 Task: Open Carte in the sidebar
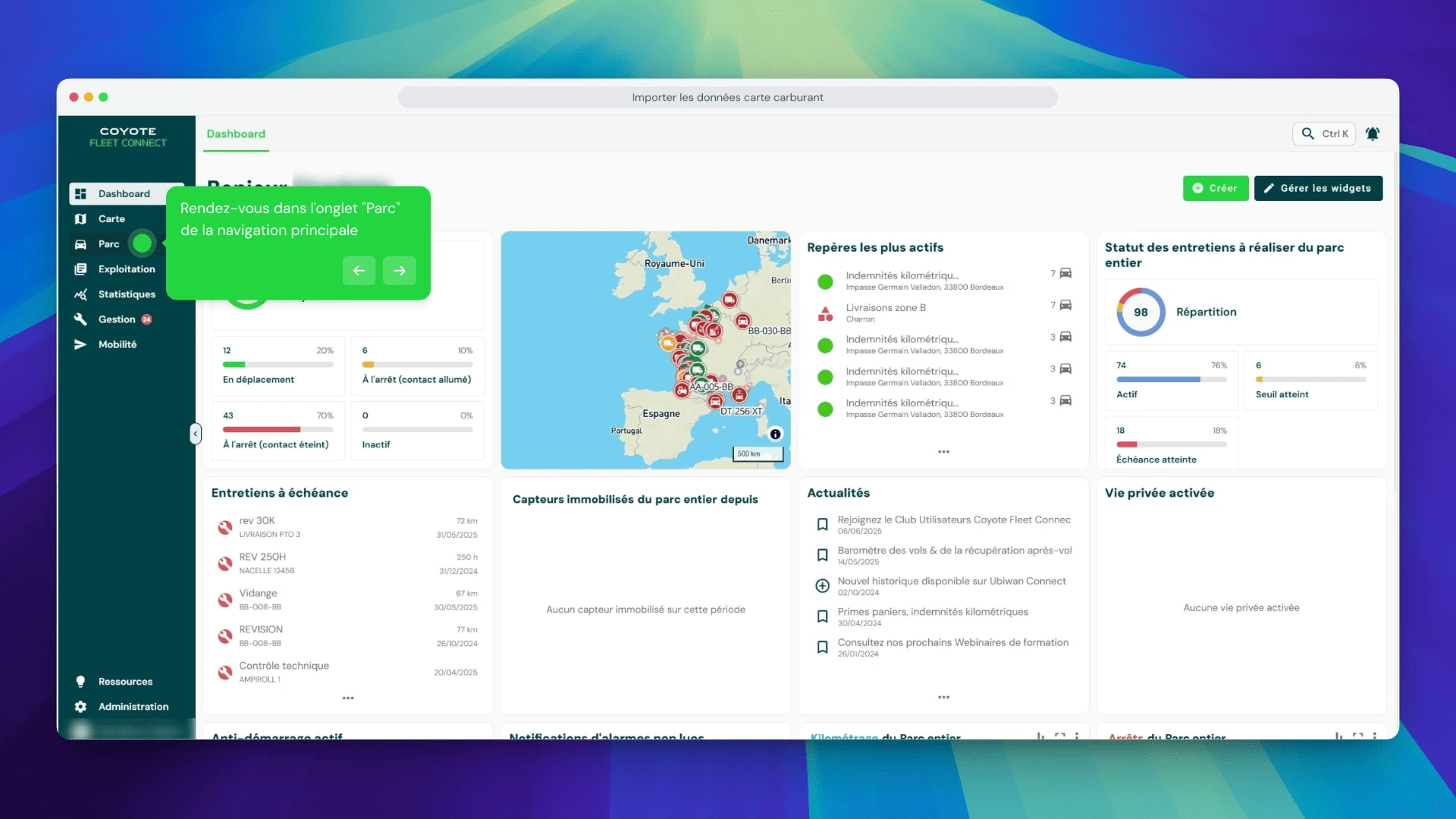coord(111,219)
